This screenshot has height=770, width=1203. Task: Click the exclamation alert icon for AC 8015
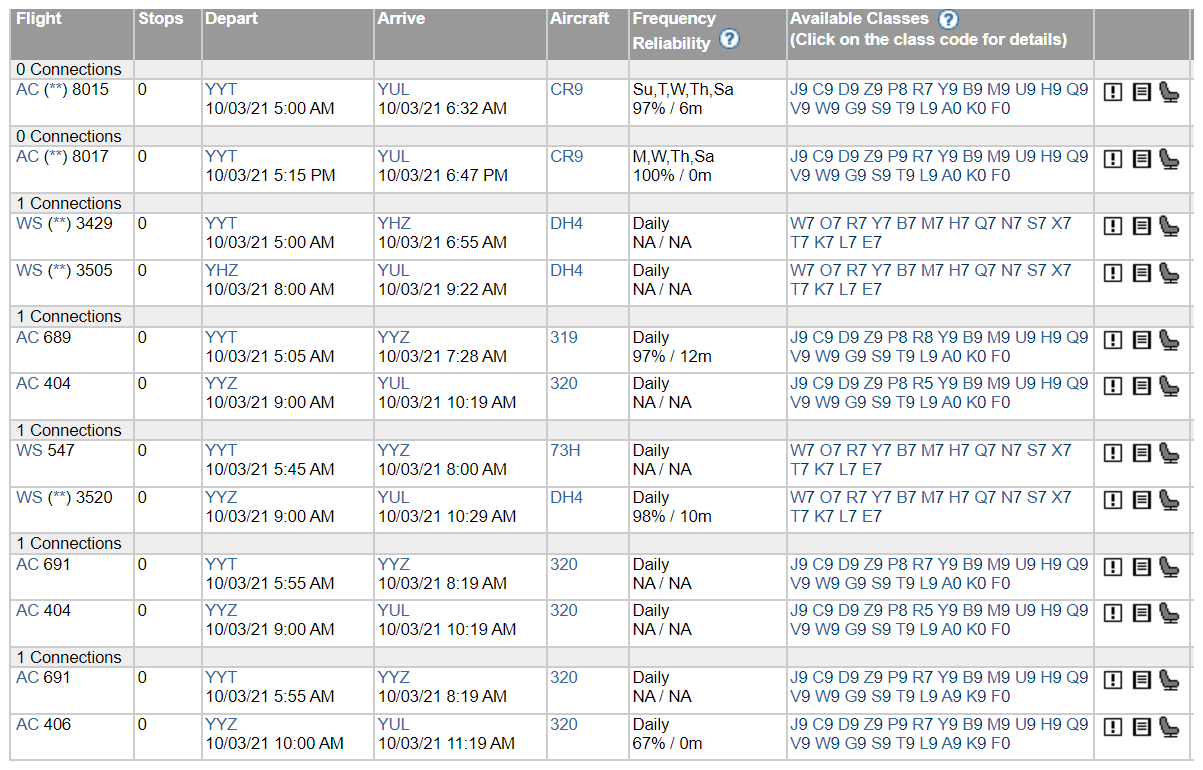[1112, 92]
